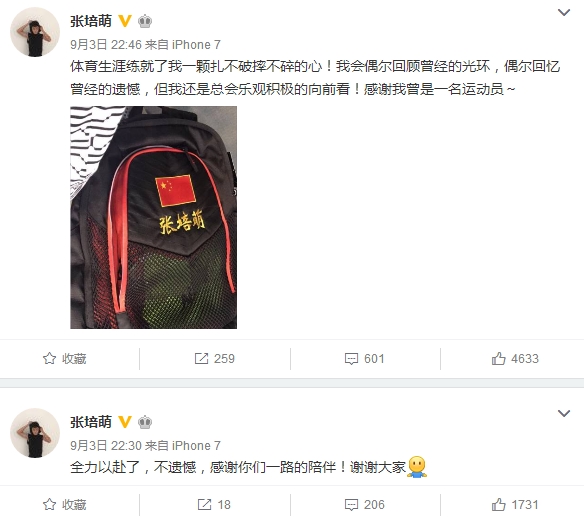584x520 pixels.
Task: Expand the first post's options chevron
Action: coord(564,13)
